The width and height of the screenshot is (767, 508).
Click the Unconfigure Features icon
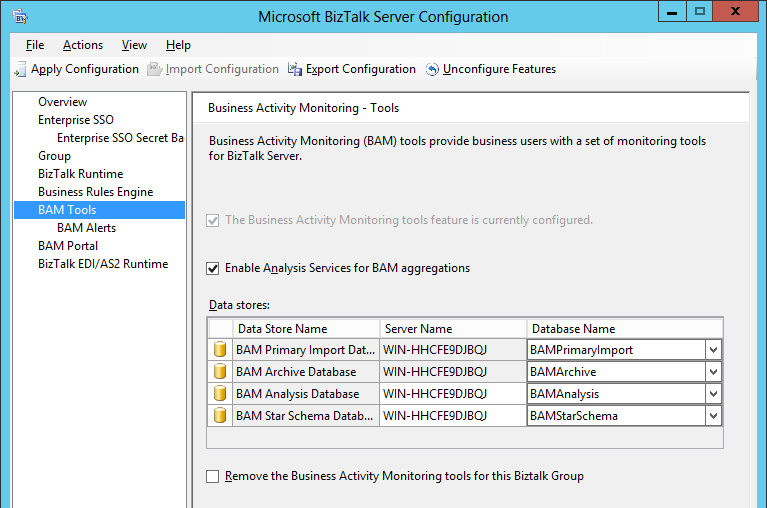432,69
